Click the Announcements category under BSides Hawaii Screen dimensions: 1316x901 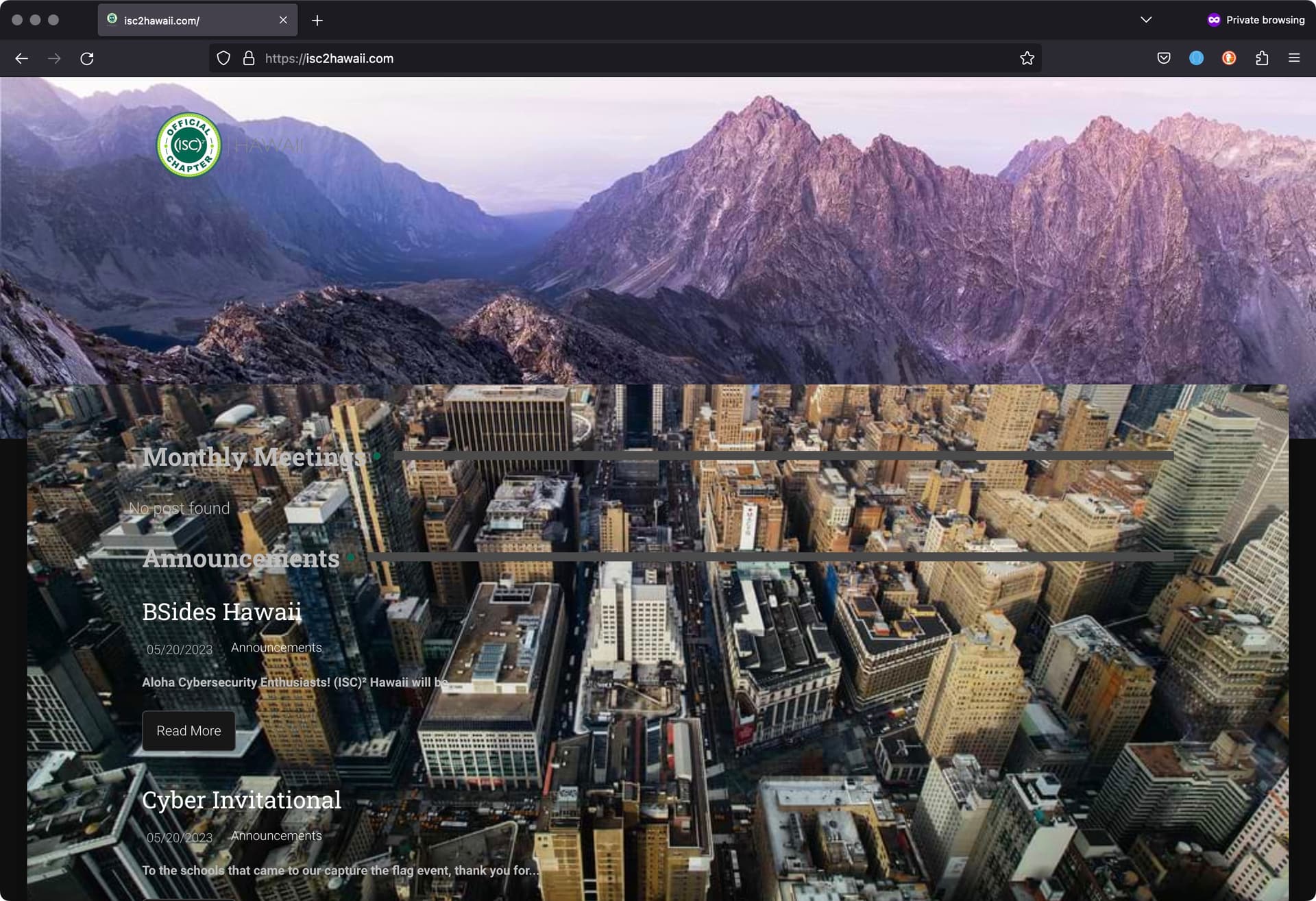coord(276,647)
